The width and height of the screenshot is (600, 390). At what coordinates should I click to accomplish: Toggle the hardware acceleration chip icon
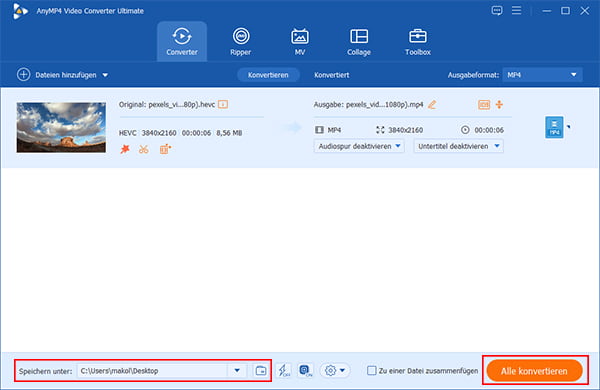tap(305, 370)
